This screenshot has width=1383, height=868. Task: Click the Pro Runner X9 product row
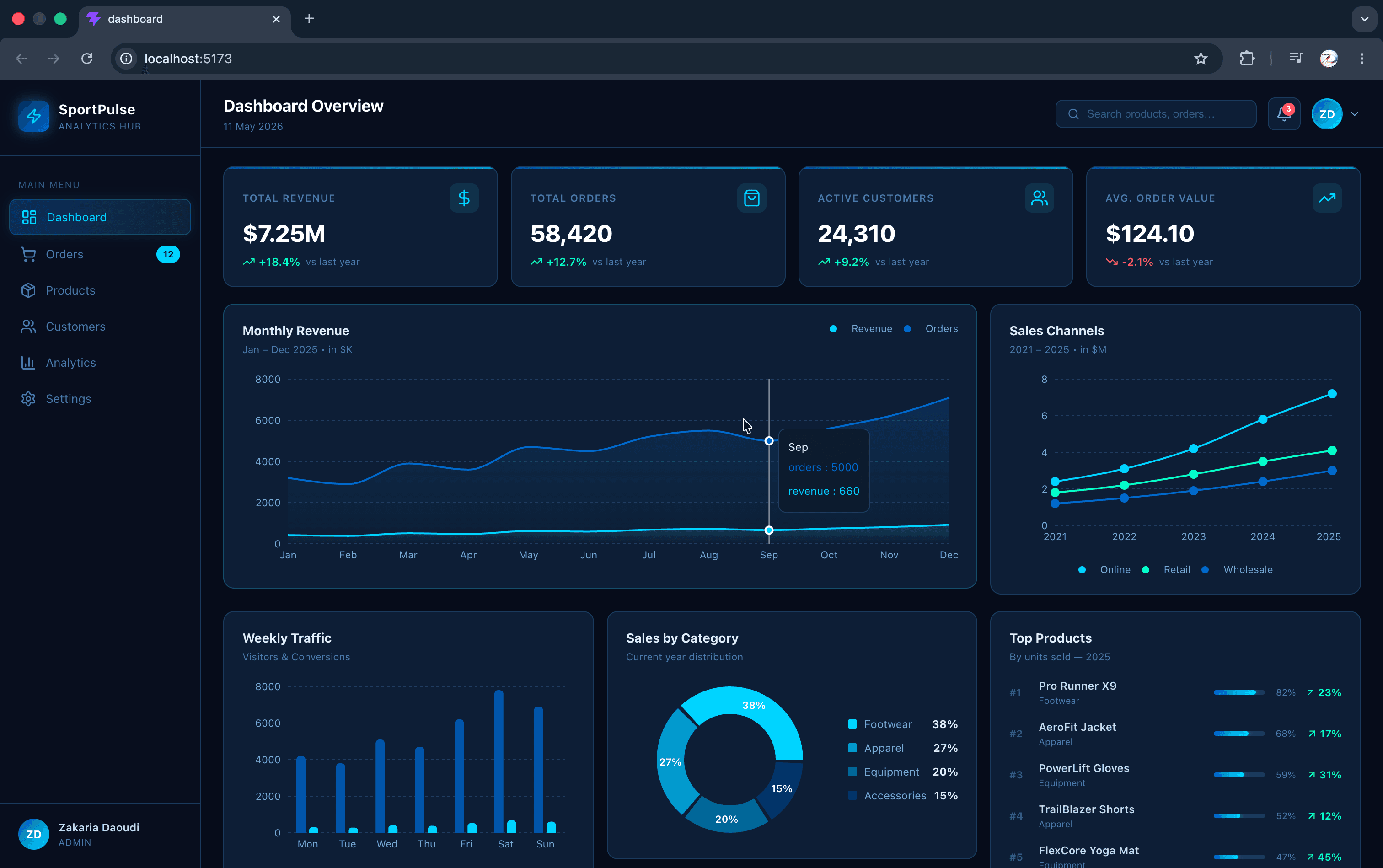[1175, 692]
